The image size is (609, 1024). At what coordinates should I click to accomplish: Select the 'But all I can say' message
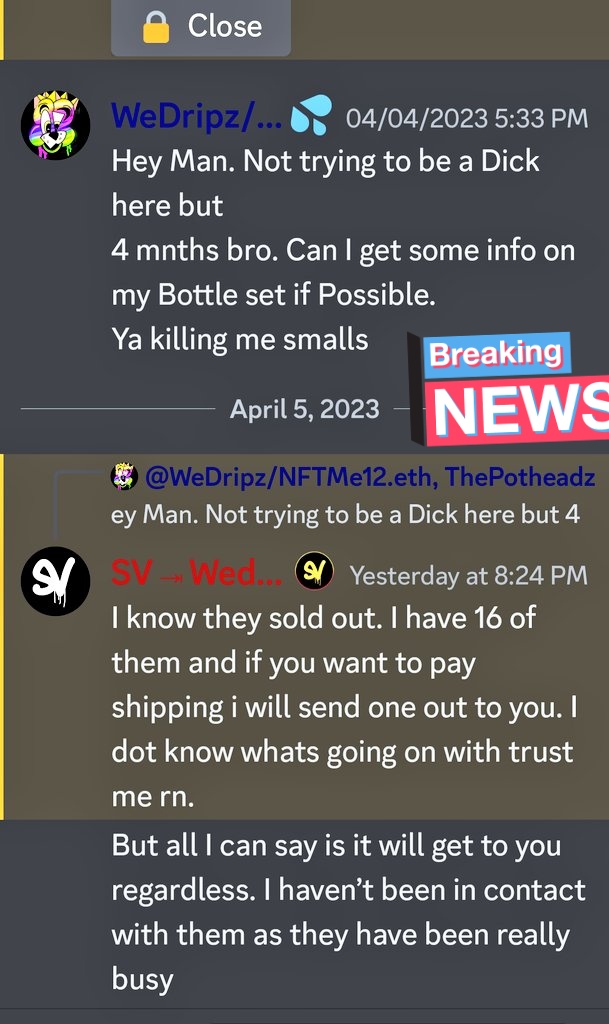coord(349,912)
